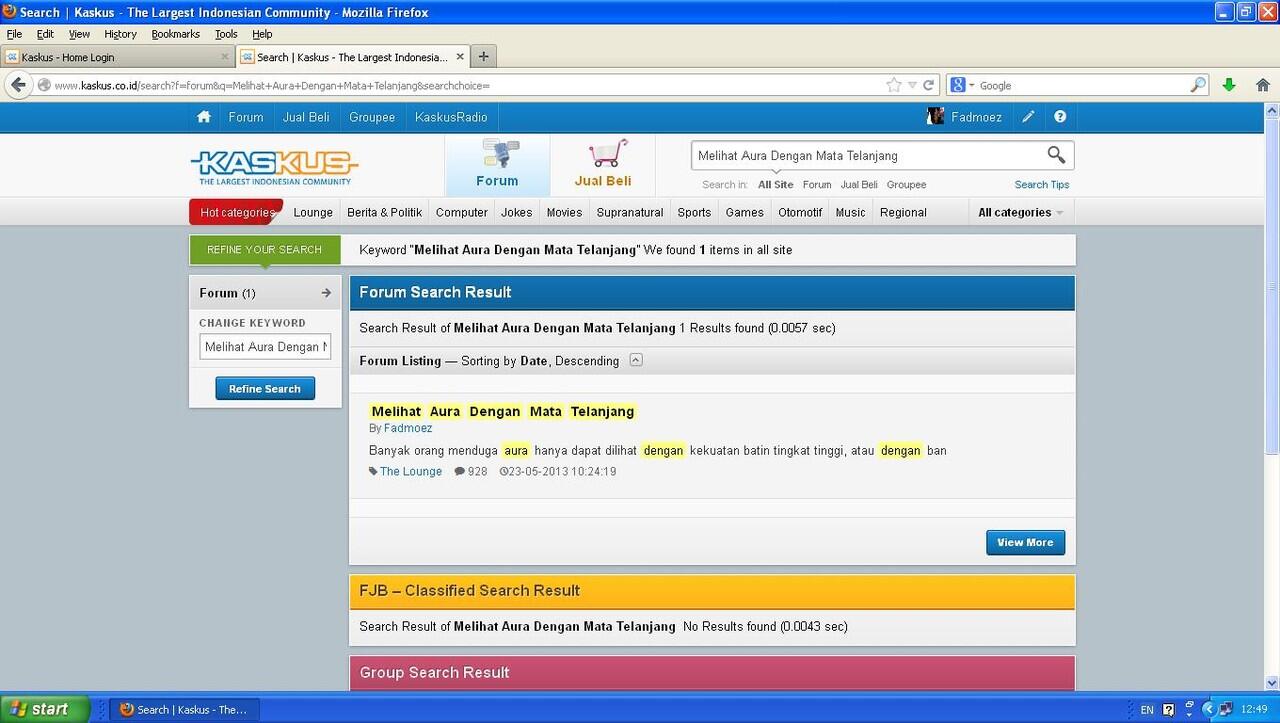This screenshot has width=1280, height=723.
Task: Close the Kaskus - Home Login tab
Action: coord(224,58)
